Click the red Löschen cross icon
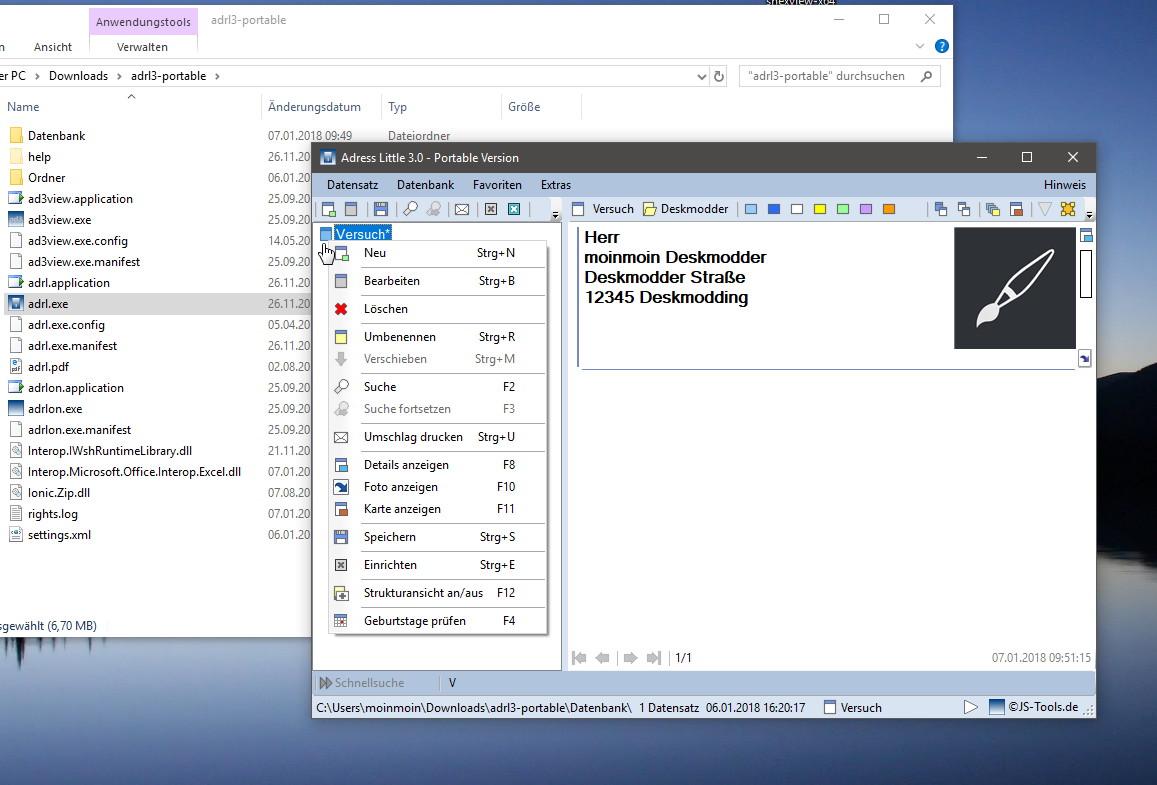 point(341,309)
